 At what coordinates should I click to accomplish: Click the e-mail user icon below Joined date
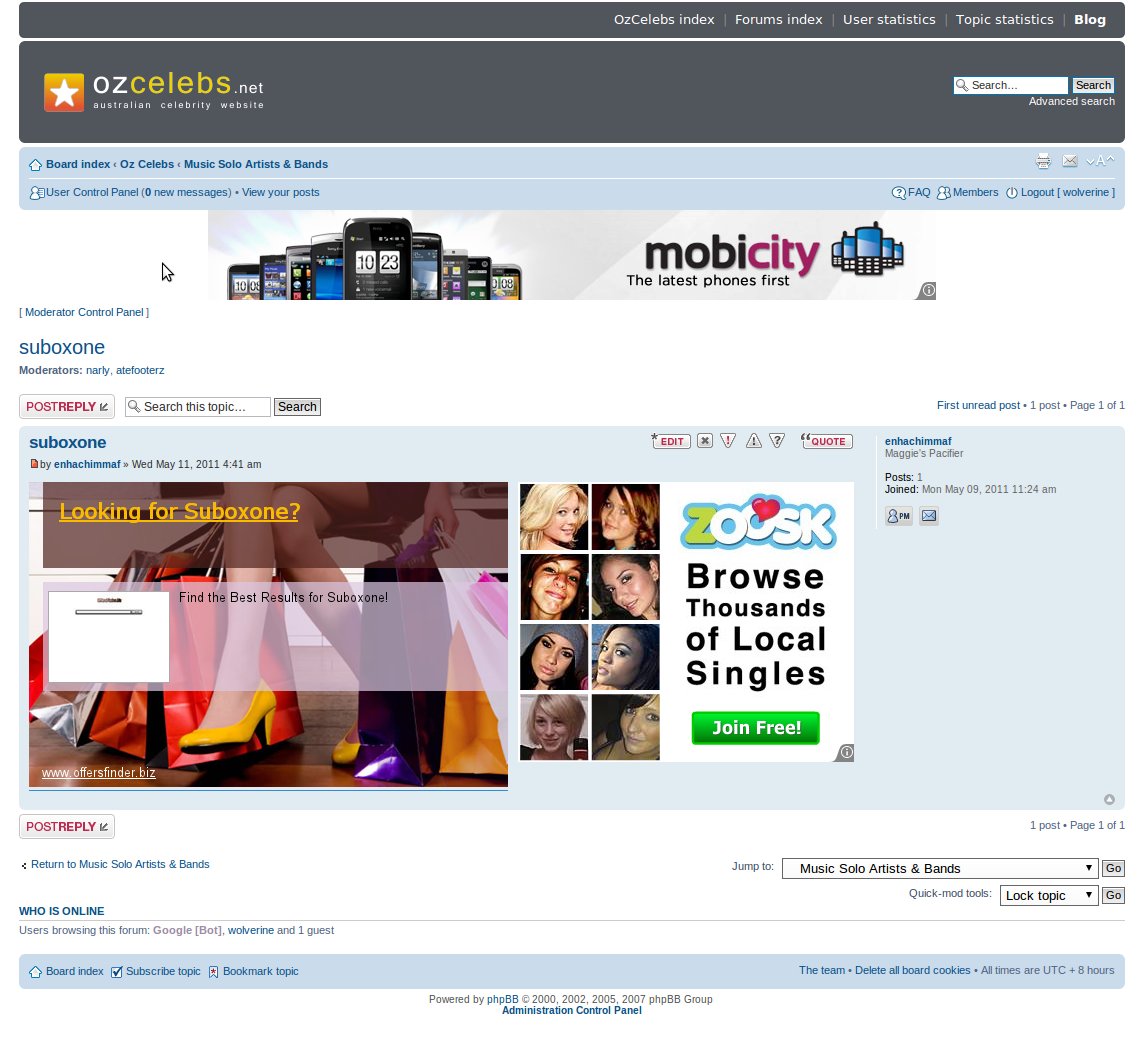coord(929,516)
